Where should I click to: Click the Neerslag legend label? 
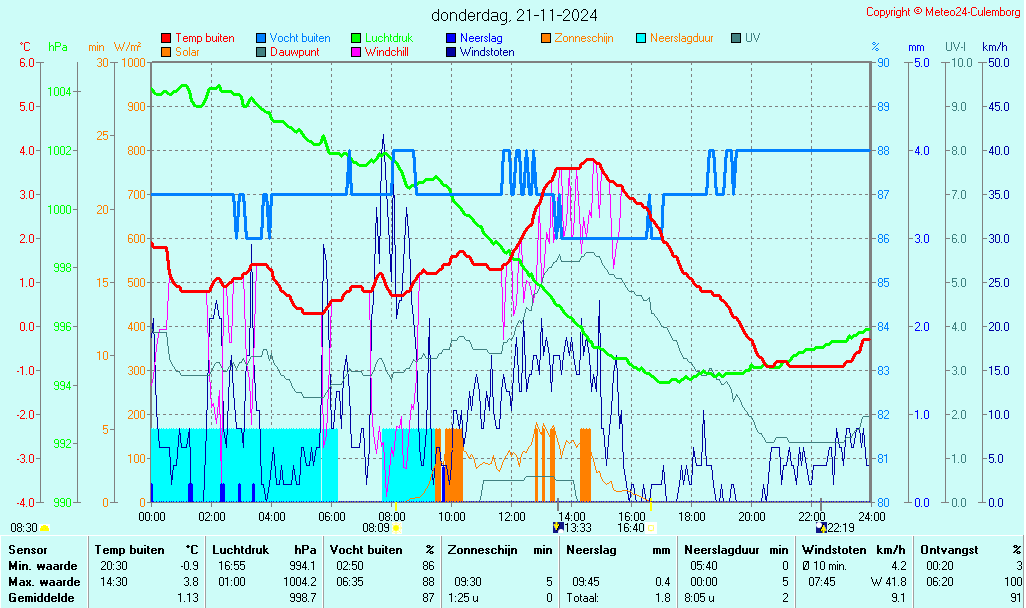pos(481,38)
